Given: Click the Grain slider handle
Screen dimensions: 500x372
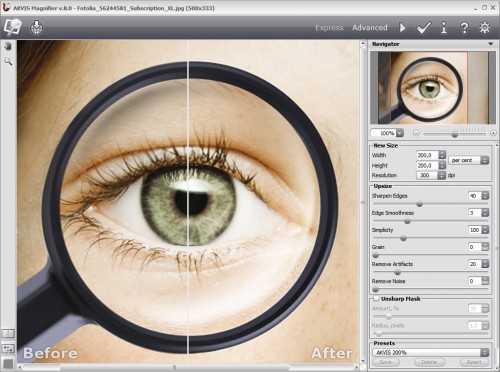Looking at the screenshot, I should click(x=376, y=255).
